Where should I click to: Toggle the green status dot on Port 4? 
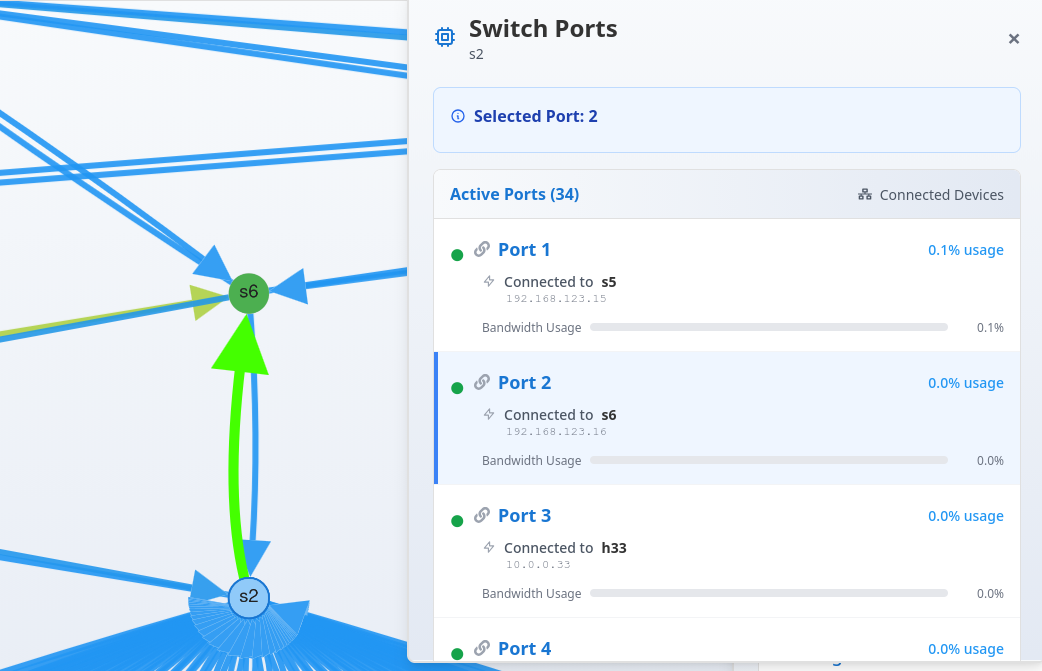pyautogui.click(x=457, y=654)
